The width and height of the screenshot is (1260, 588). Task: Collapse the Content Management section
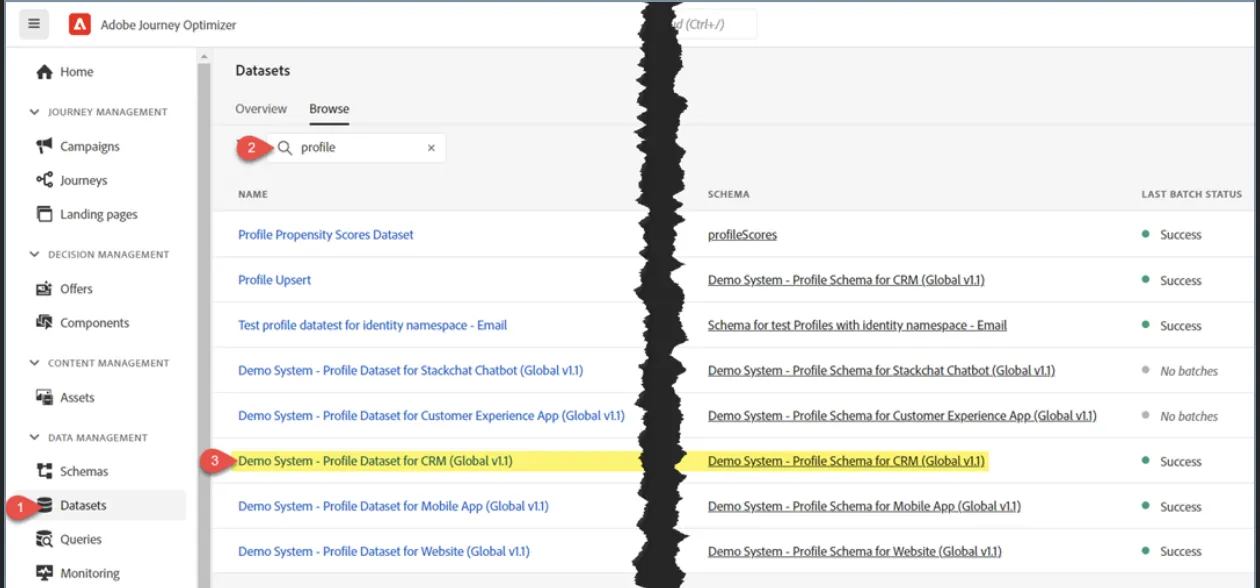35,363
